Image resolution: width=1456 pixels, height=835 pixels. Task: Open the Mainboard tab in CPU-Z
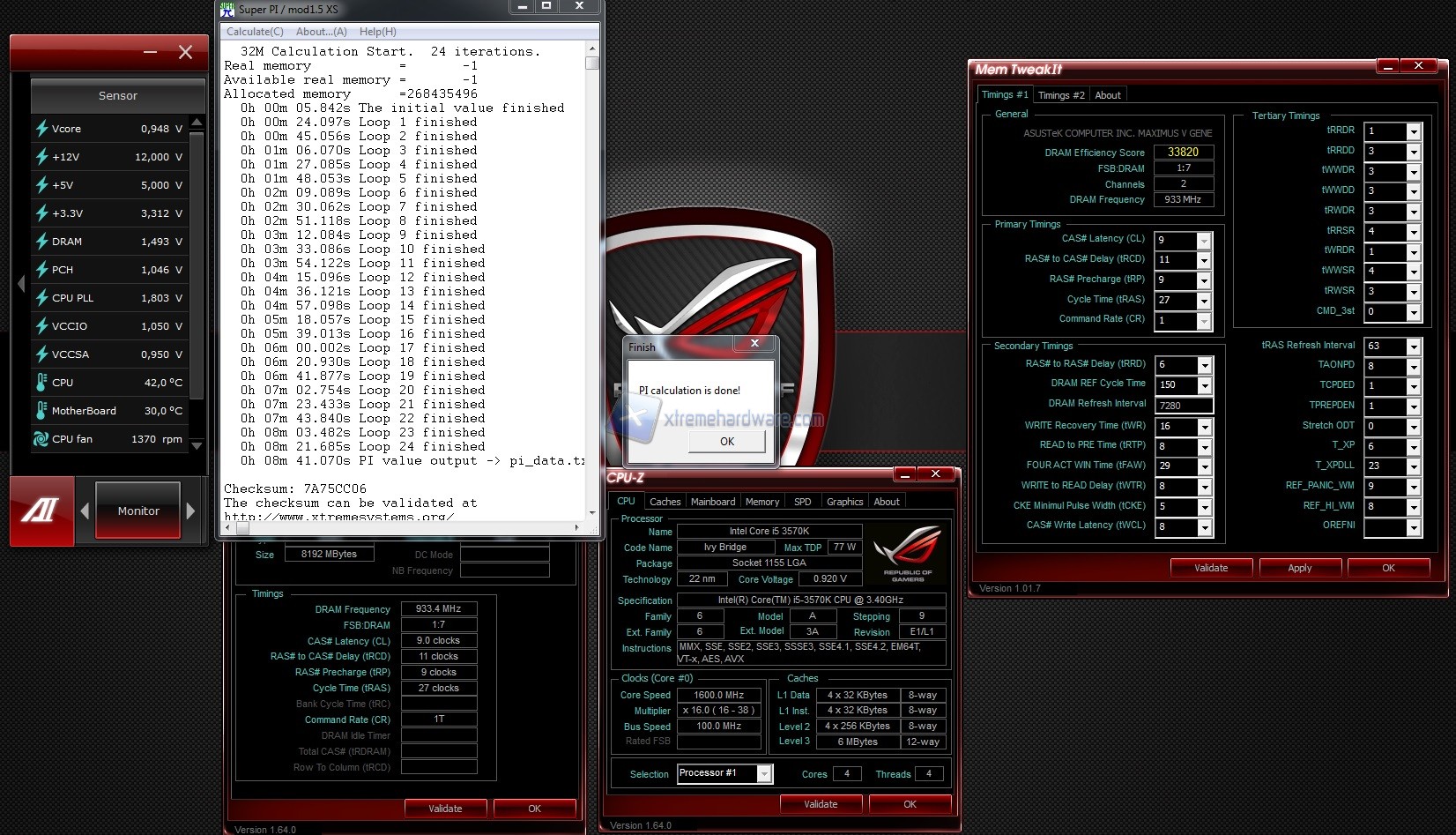pyautogui.click(x=712, y=502)
